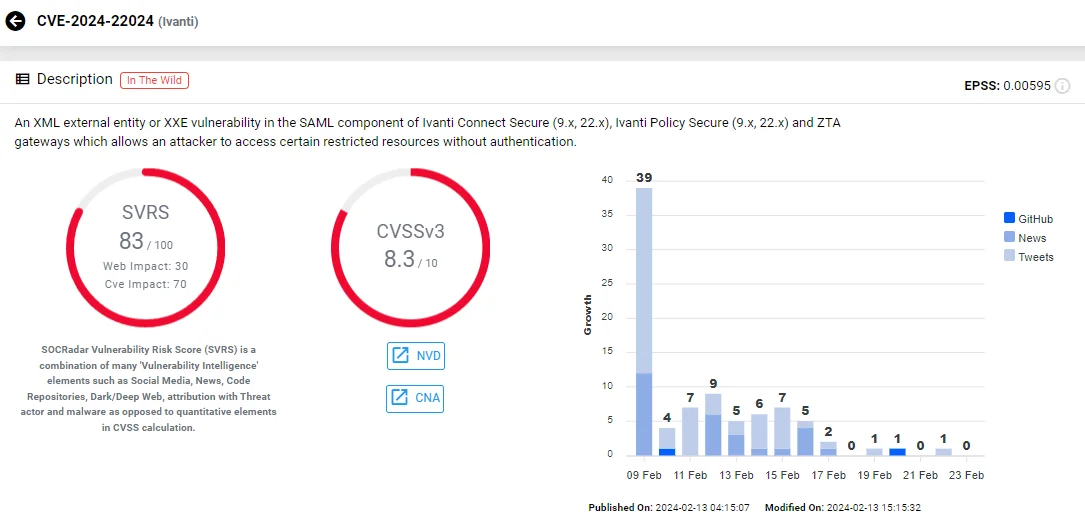1085x522 pixels.
Task: Click the EPSS info icon
Action: [x=1062, y=87]
